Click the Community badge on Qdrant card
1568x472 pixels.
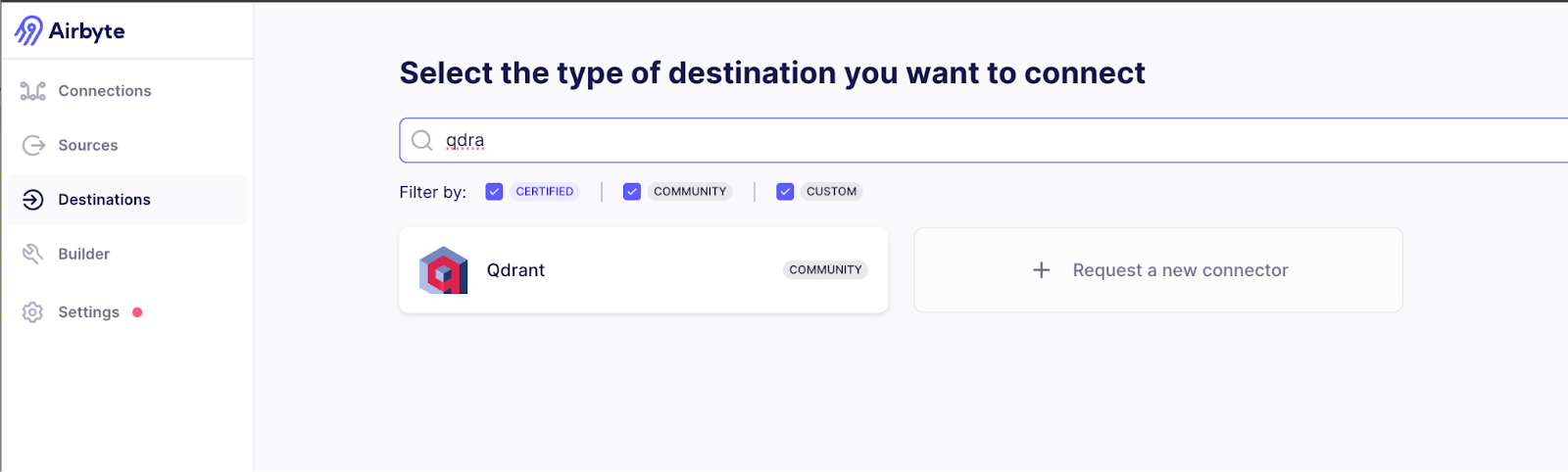(x=825, y=270)
